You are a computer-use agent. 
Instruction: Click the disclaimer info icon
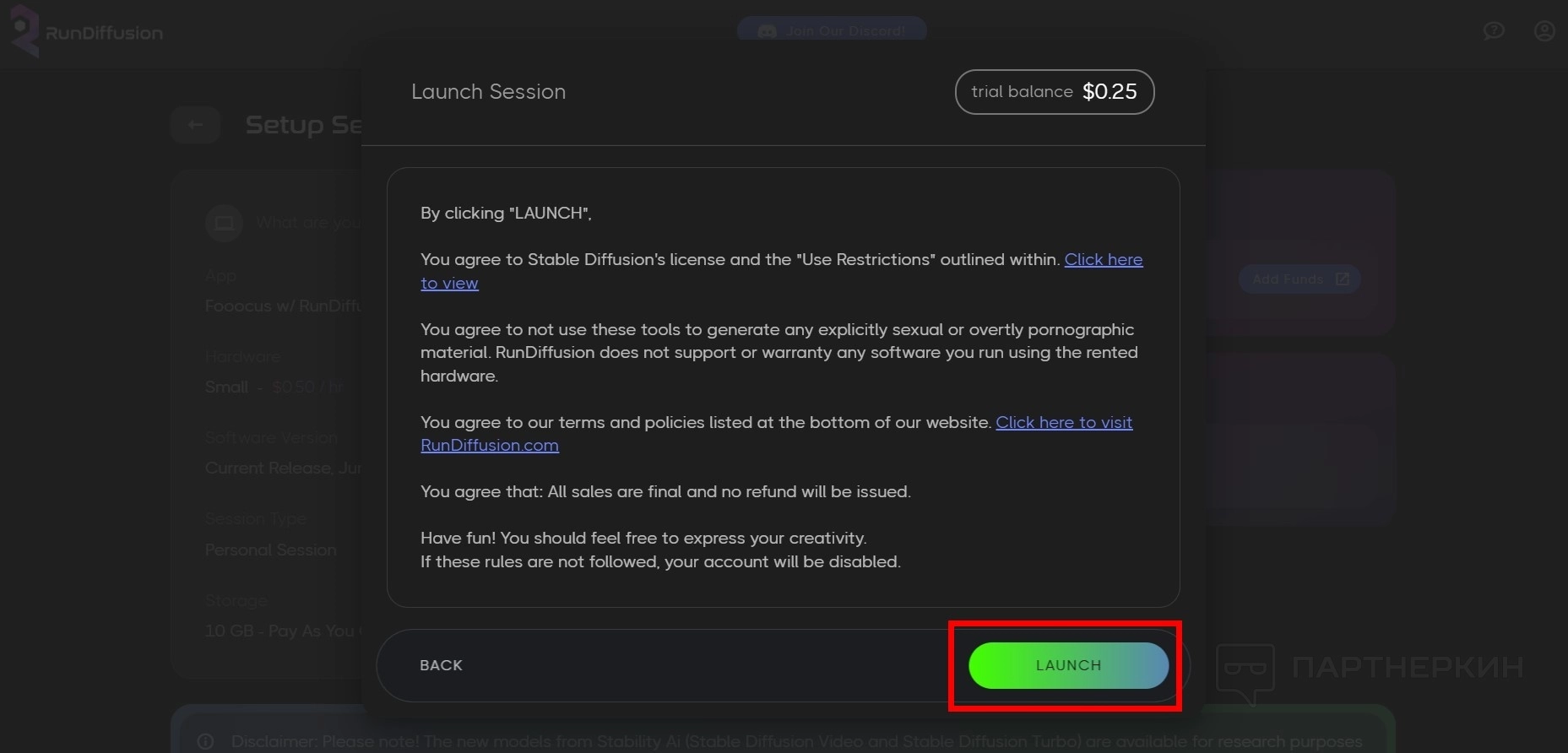(x=205, y=741)
